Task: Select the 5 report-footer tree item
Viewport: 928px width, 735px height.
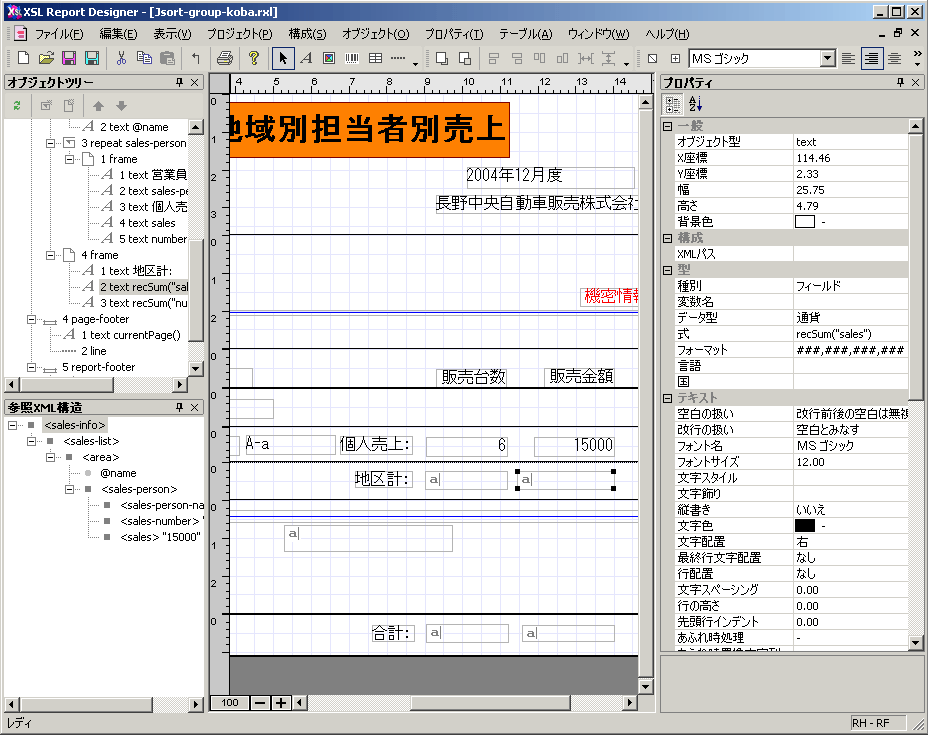Action: (x=98, y=367)
